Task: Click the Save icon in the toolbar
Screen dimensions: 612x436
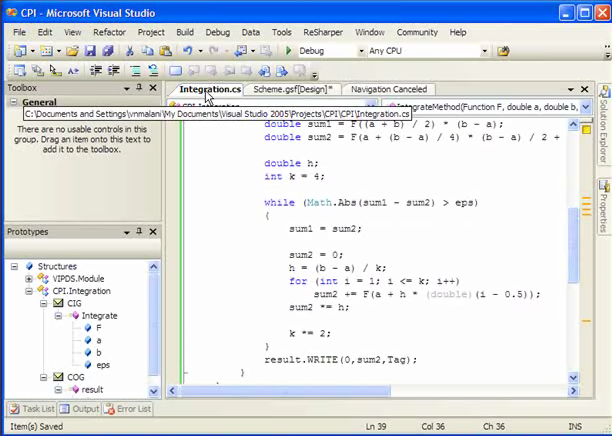Action: click(90, 51)
